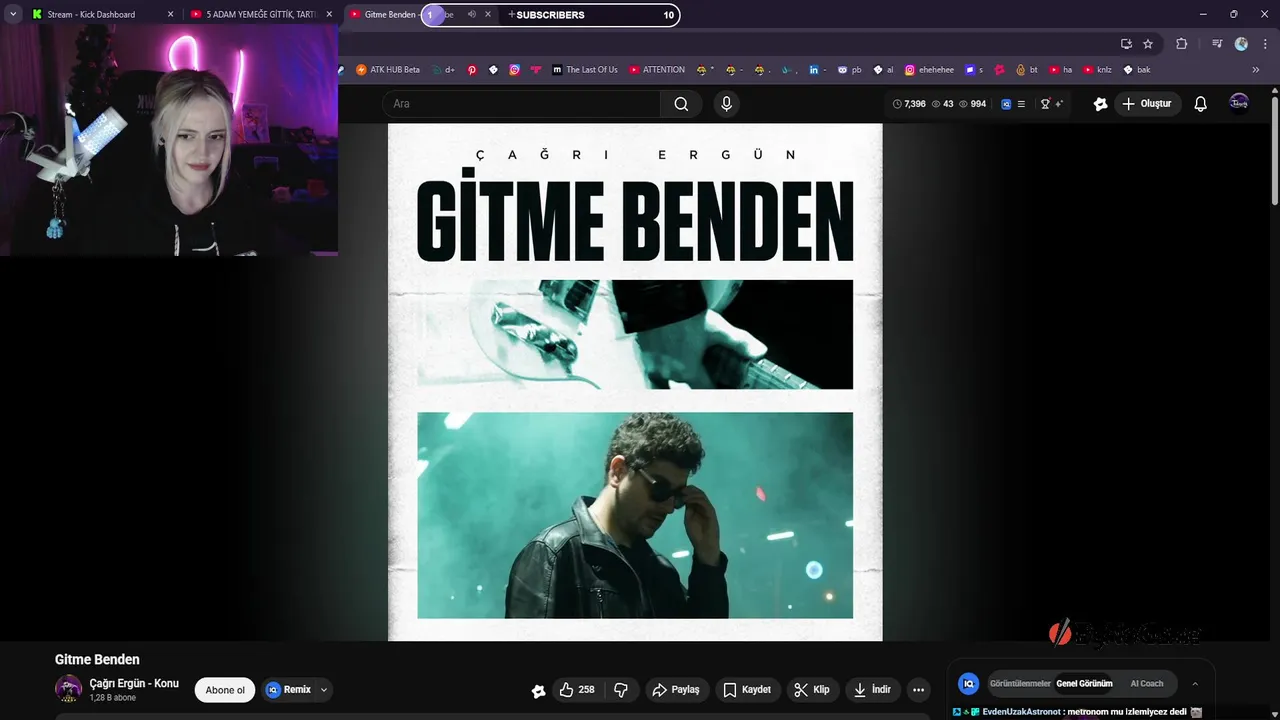
Task: Mute the Gitme Benden tab audio
Action: 472,15
